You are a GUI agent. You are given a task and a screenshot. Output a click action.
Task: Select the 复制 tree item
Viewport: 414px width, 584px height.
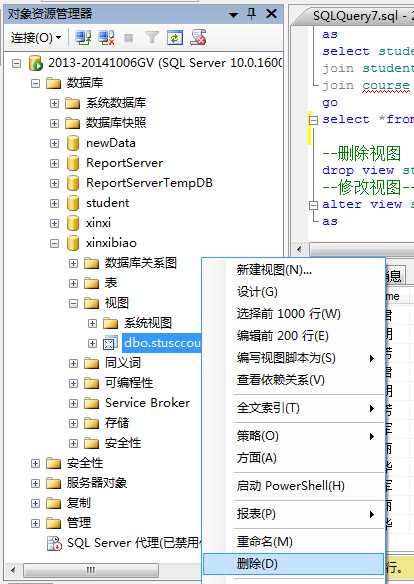[79, 503]
